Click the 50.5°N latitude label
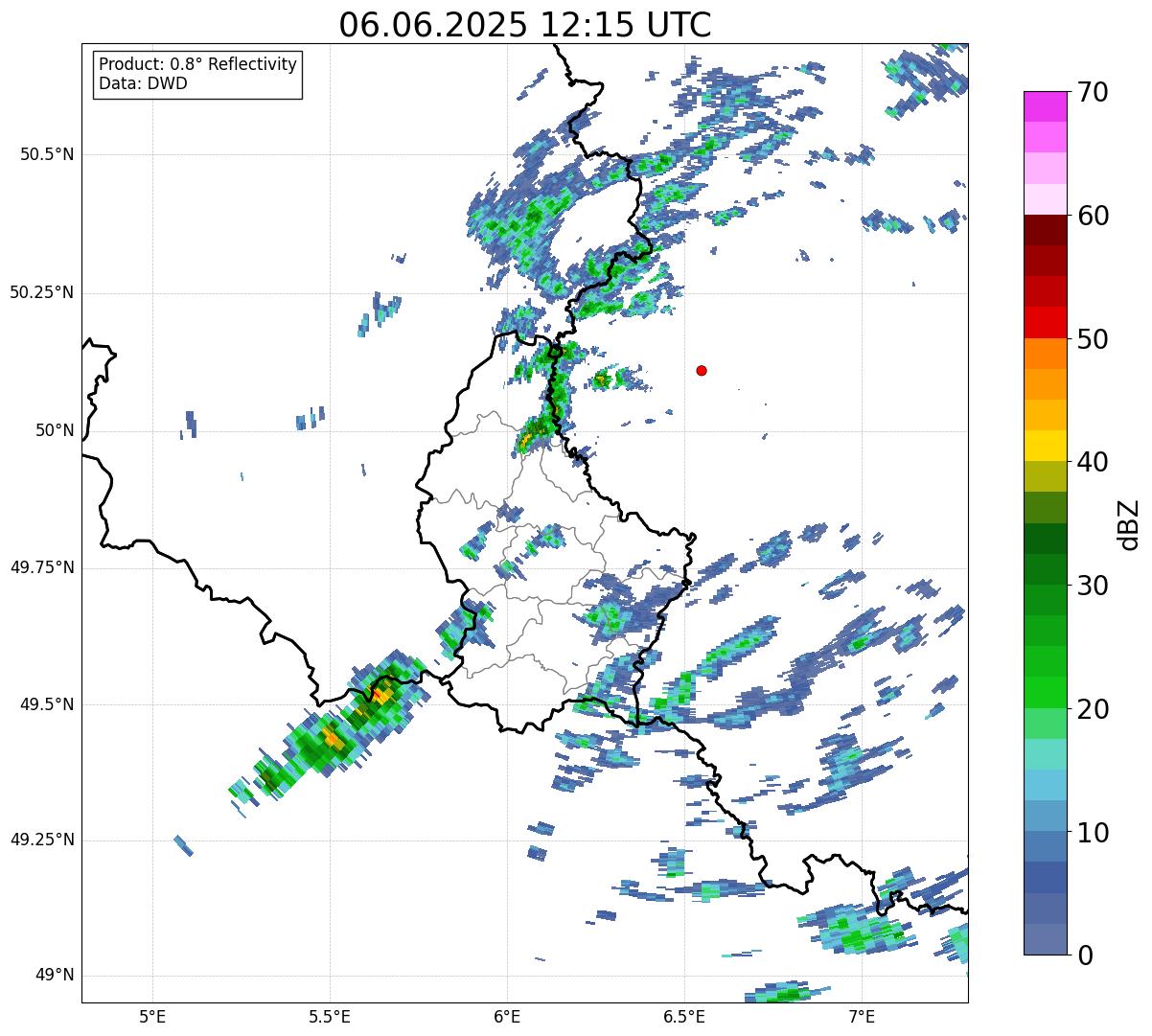1152x1036 pixels. 47,154
